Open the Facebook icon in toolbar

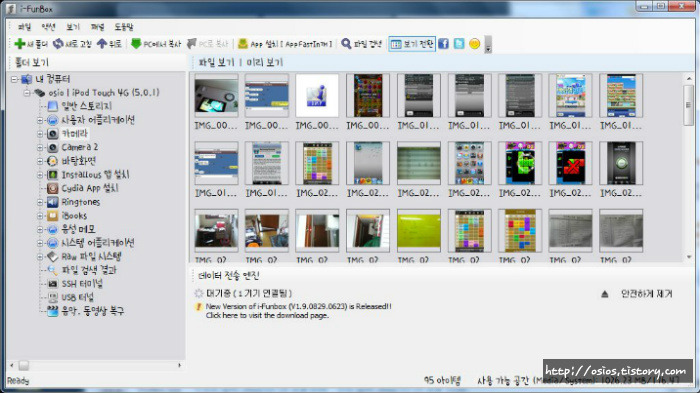[443, 44]
